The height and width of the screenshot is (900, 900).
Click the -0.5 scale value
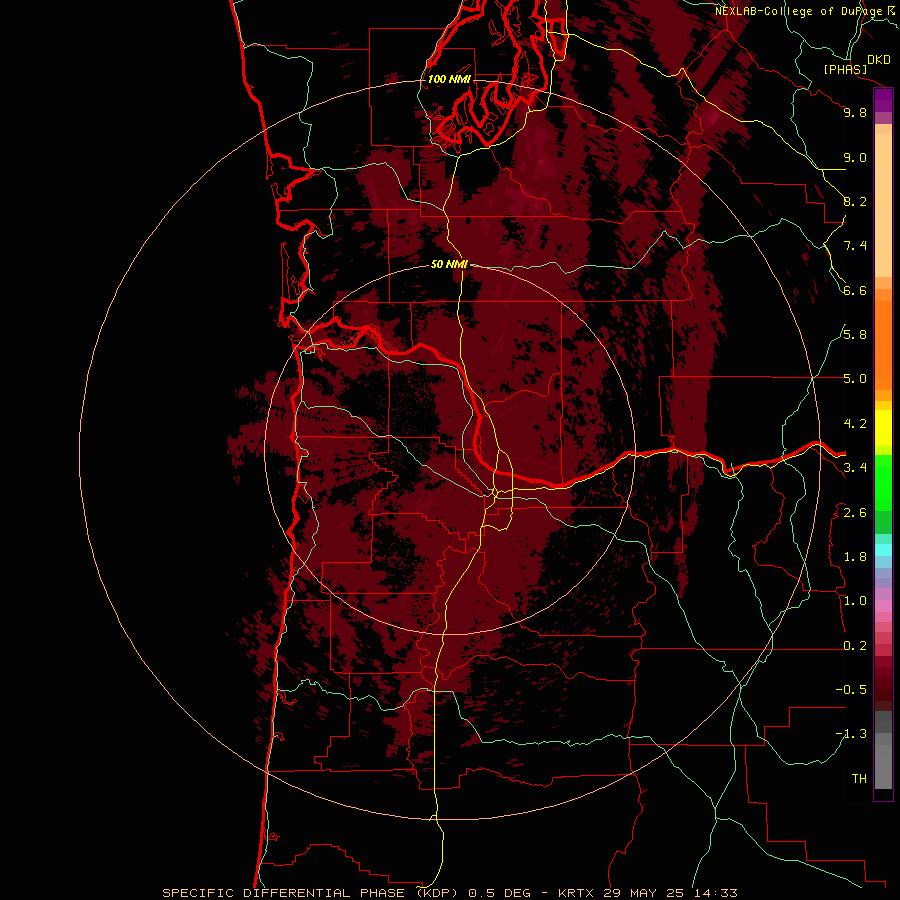click(851, 690)
